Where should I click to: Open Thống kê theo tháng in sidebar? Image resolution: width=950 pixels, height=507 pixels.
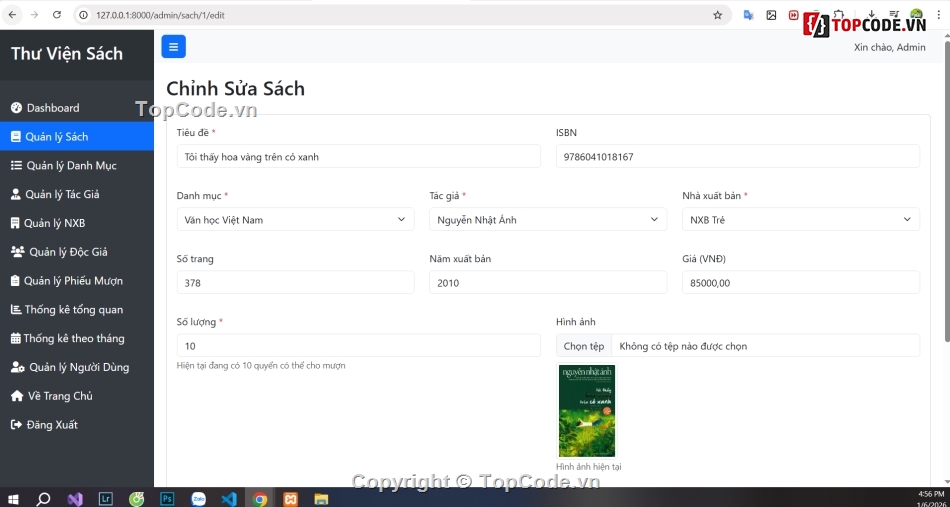[77, 338]
